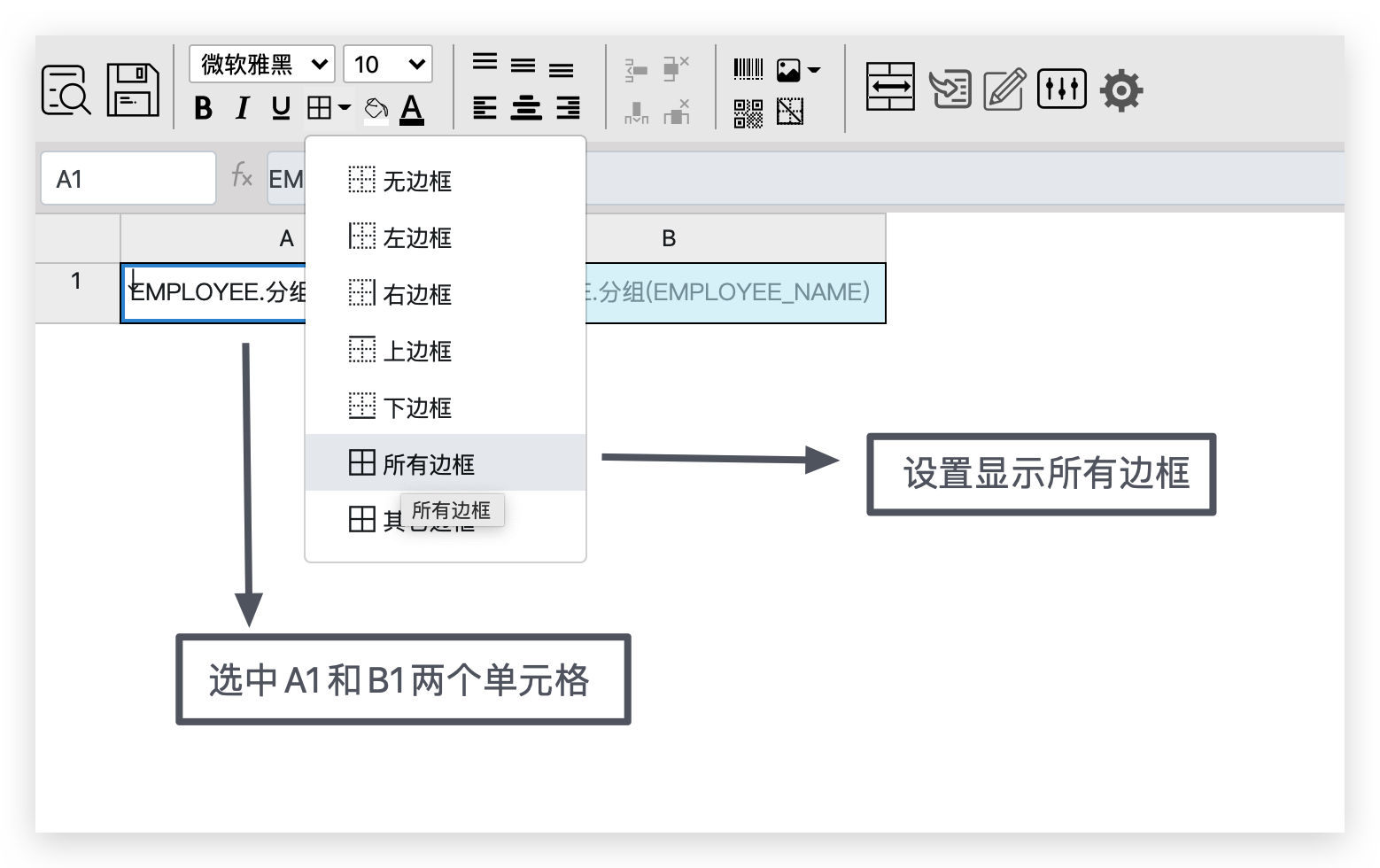Toggle underline formatting

[x=281, y=108]
